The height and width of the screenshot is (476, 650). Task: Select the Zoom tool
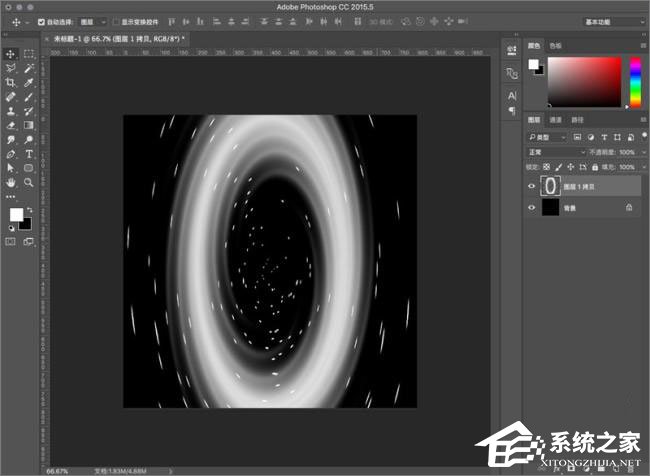(x=29, y=184)
